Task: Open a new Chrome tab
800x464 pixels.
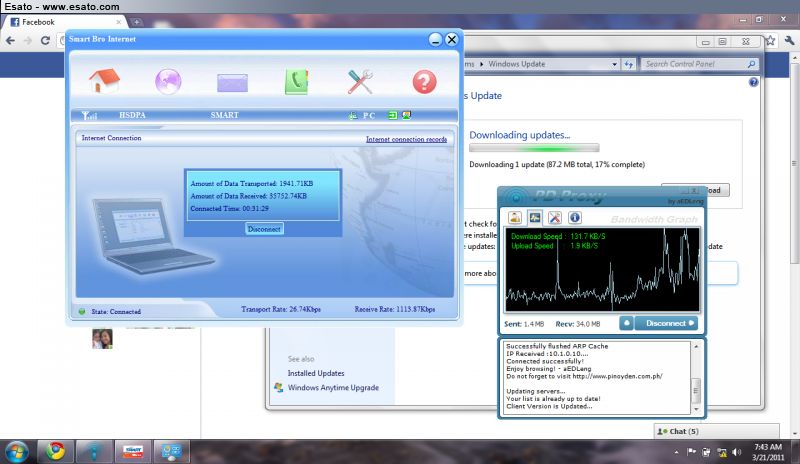Action: 136,22
